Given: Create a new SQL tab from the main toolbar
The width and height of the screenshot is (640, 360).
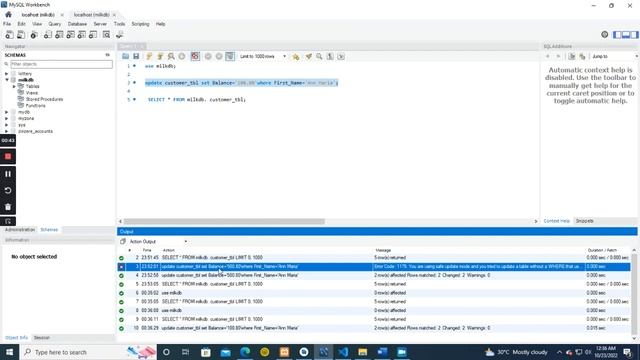Looking at the screenshot, I should click(9, 35).
